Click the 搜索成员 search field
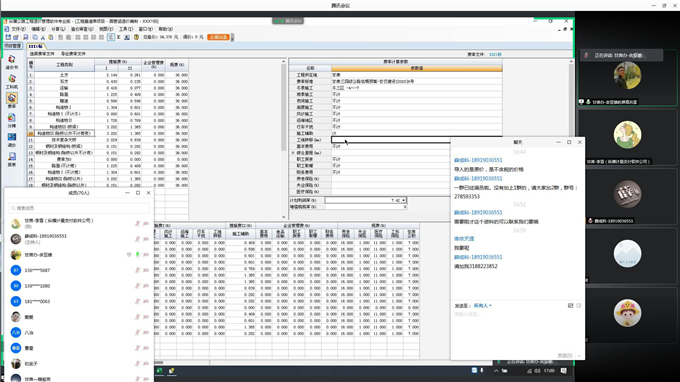The image size is (680, 382). 79,208
